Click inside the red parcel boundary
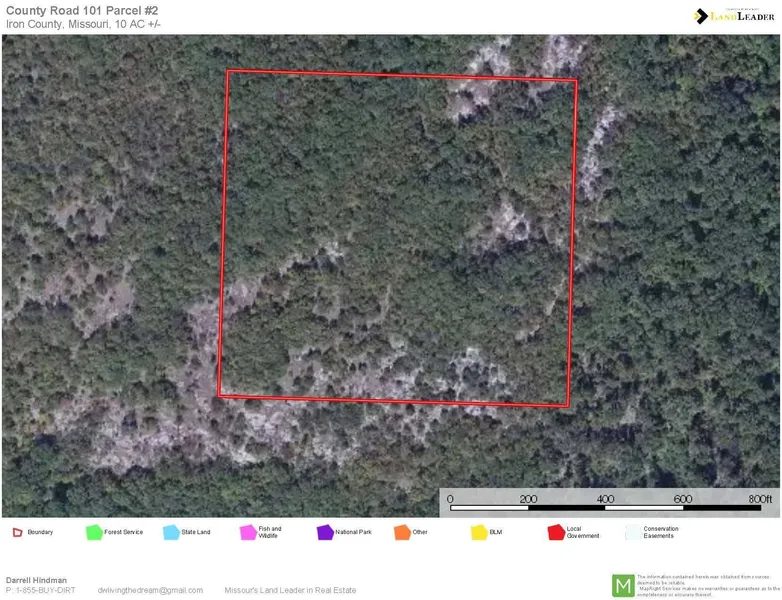 397,238
